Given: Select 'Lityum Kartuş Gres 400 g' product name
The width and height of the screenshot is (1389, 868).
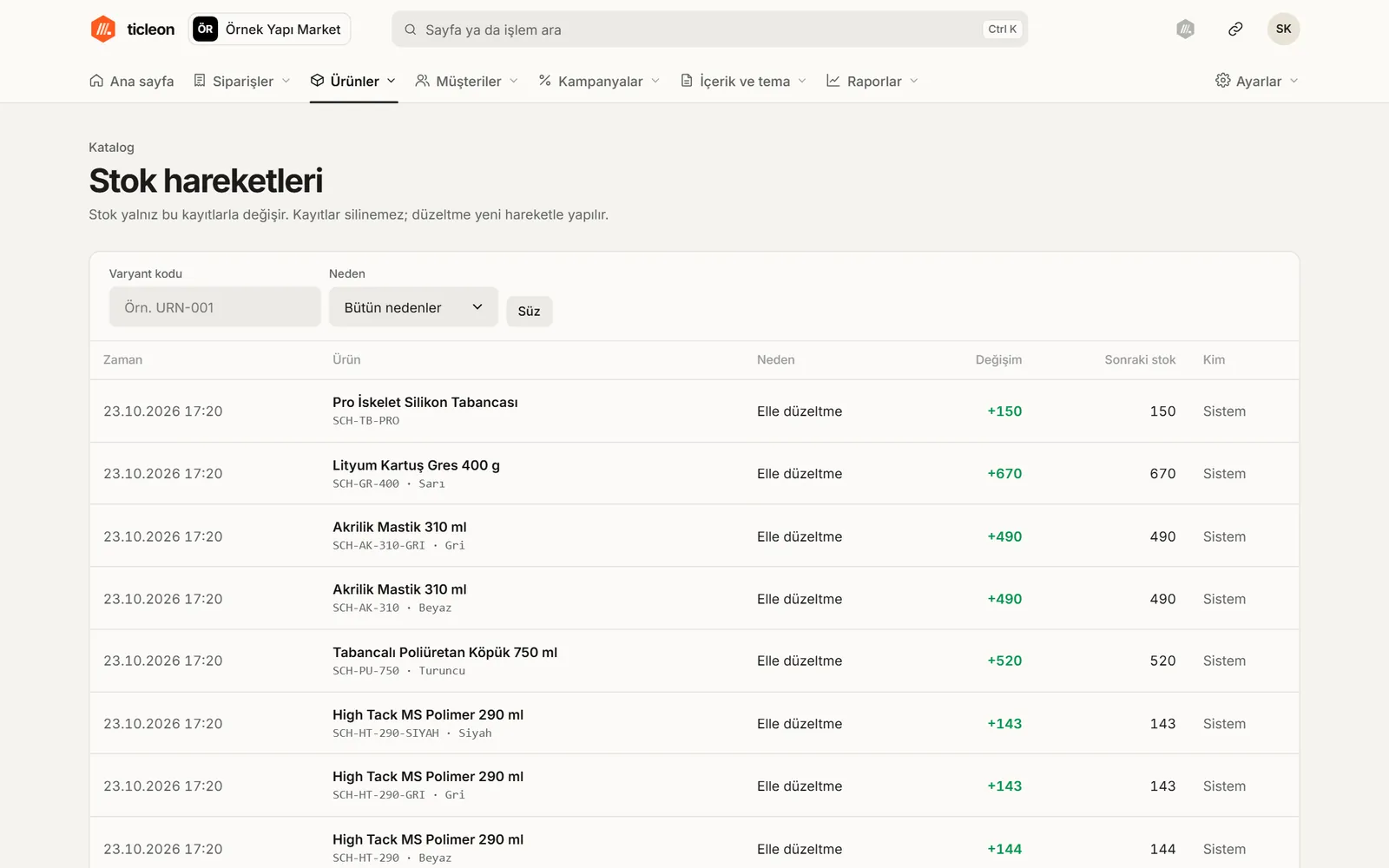Looking at the screenshot, I should click(416, 465).
